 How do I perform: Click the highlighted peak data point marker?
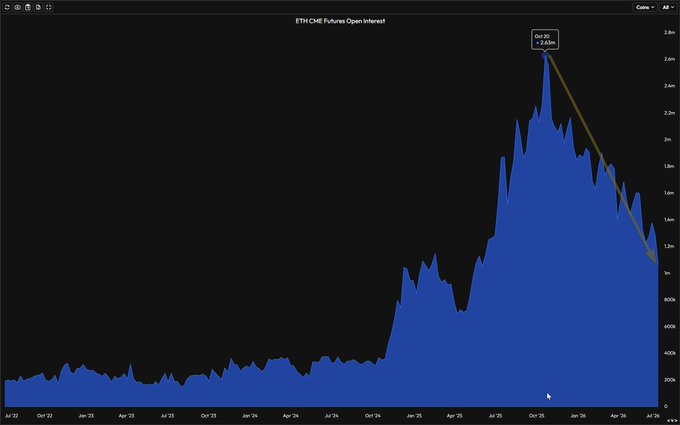click(546, 55)
